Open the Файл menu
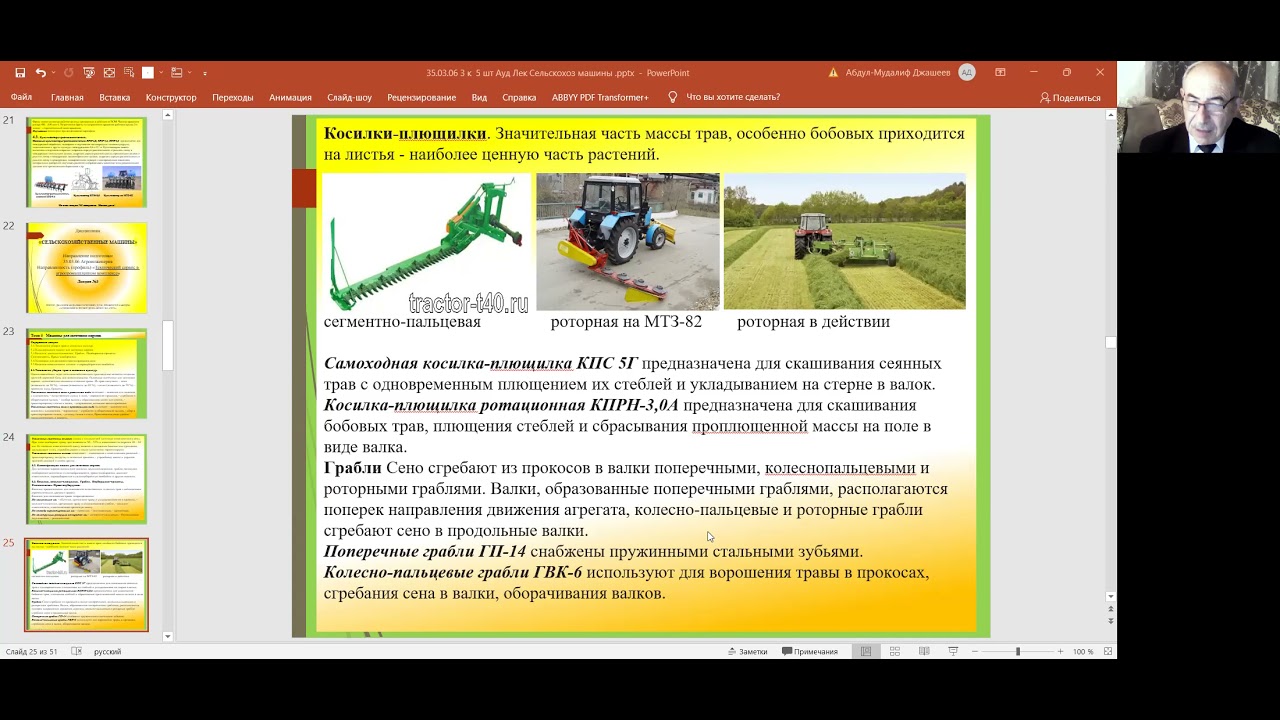Image resolution: width=1280 pixels, height=720 pixels. coord(21,97)
